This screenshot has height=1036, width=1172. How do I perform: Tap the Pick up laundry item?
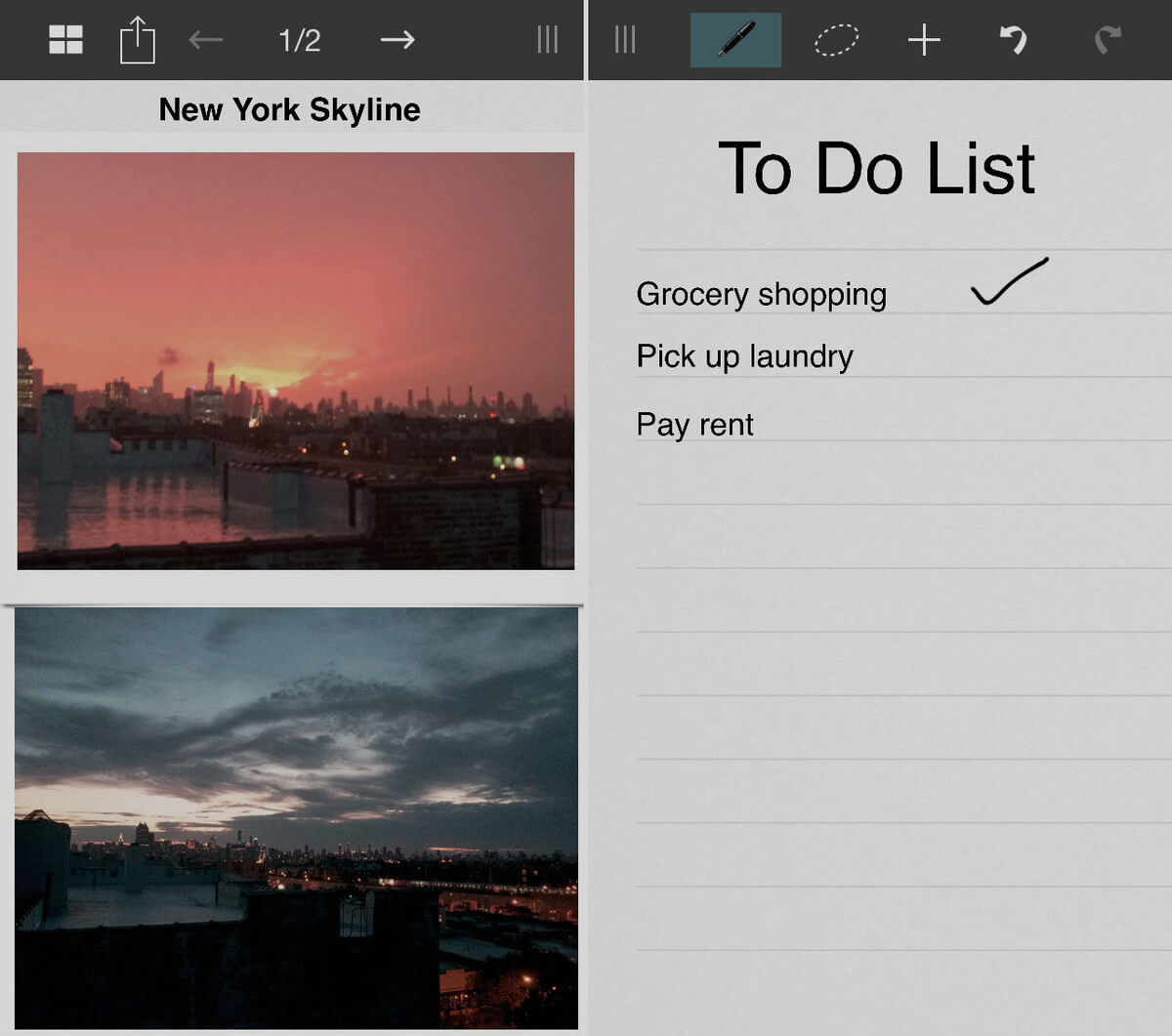tap(744, 356)
